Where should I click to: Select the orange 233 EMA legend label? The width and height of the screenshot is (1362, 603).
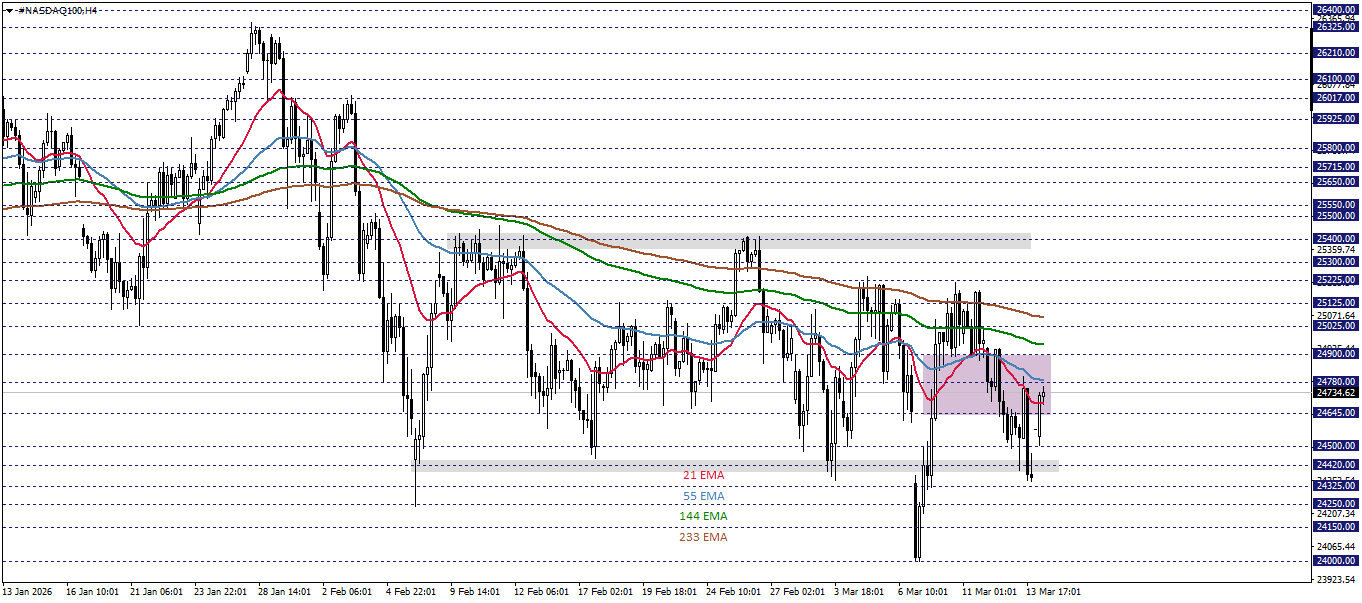[703, 537]
